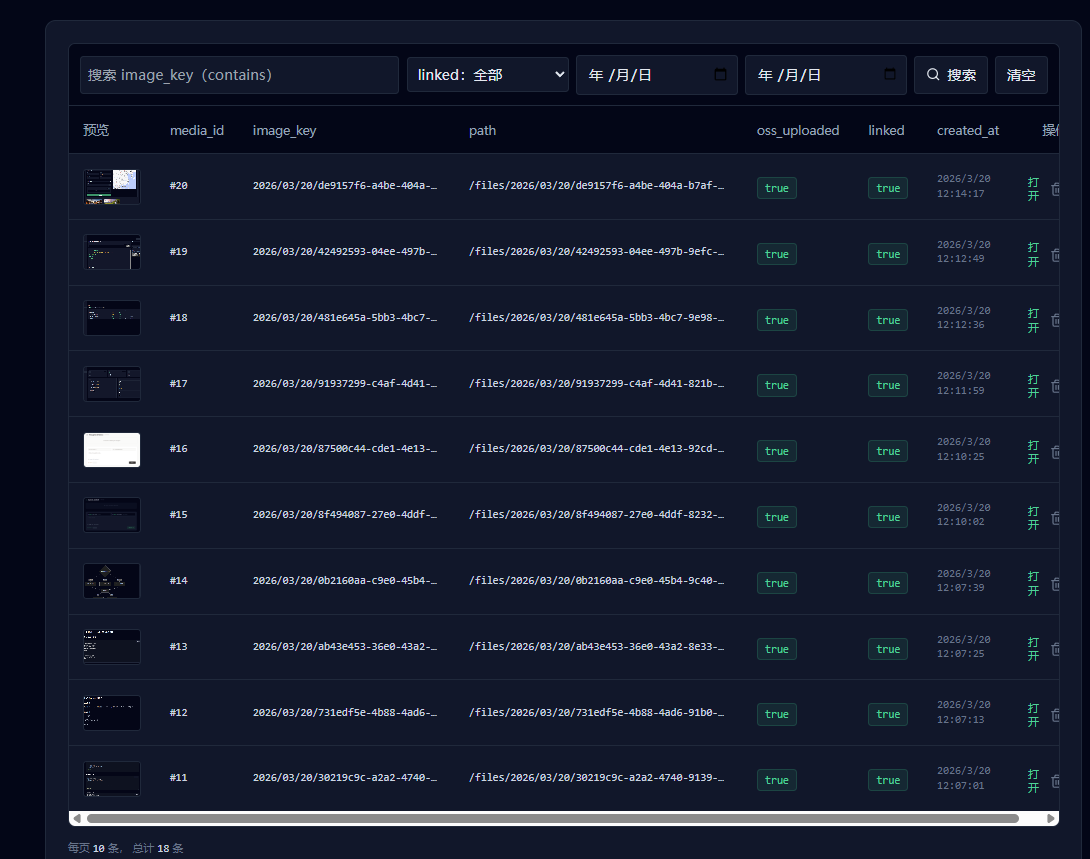This screenshot has height=859, width=1090.
Task: Click oss_uploaded true badge in row #11
Action: (x=776, y=780)
